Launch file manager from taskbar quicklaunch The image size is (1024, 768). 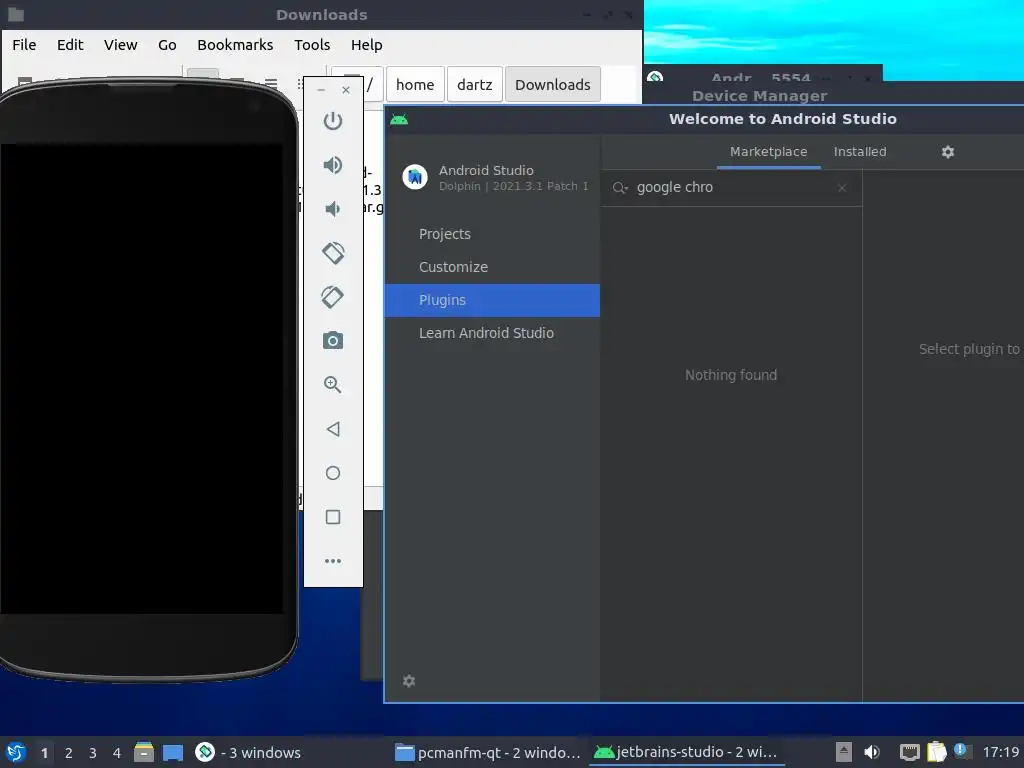[144, 752]
